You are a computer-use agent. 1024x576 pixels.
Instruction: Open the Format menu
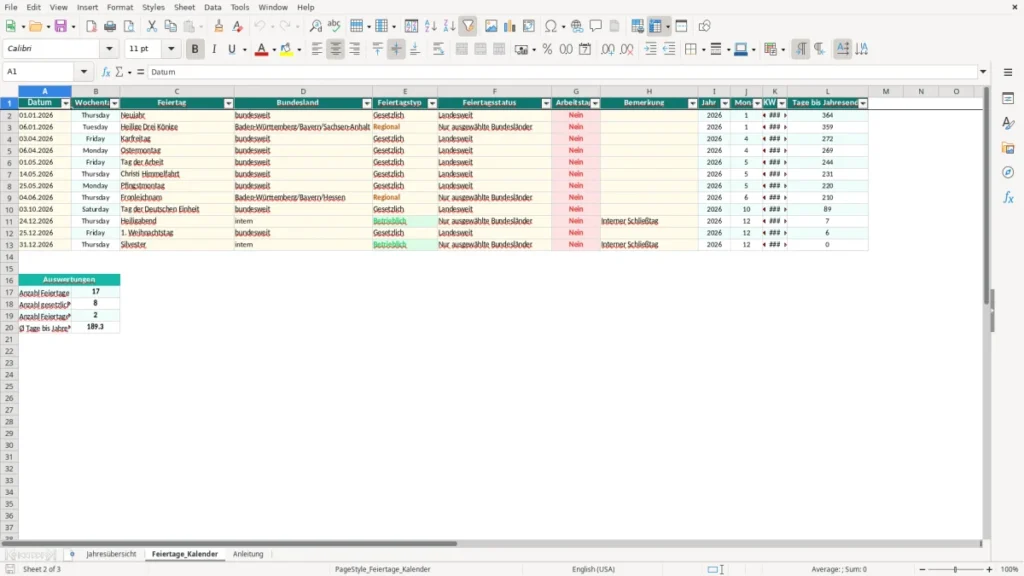[x=120, y=7]
